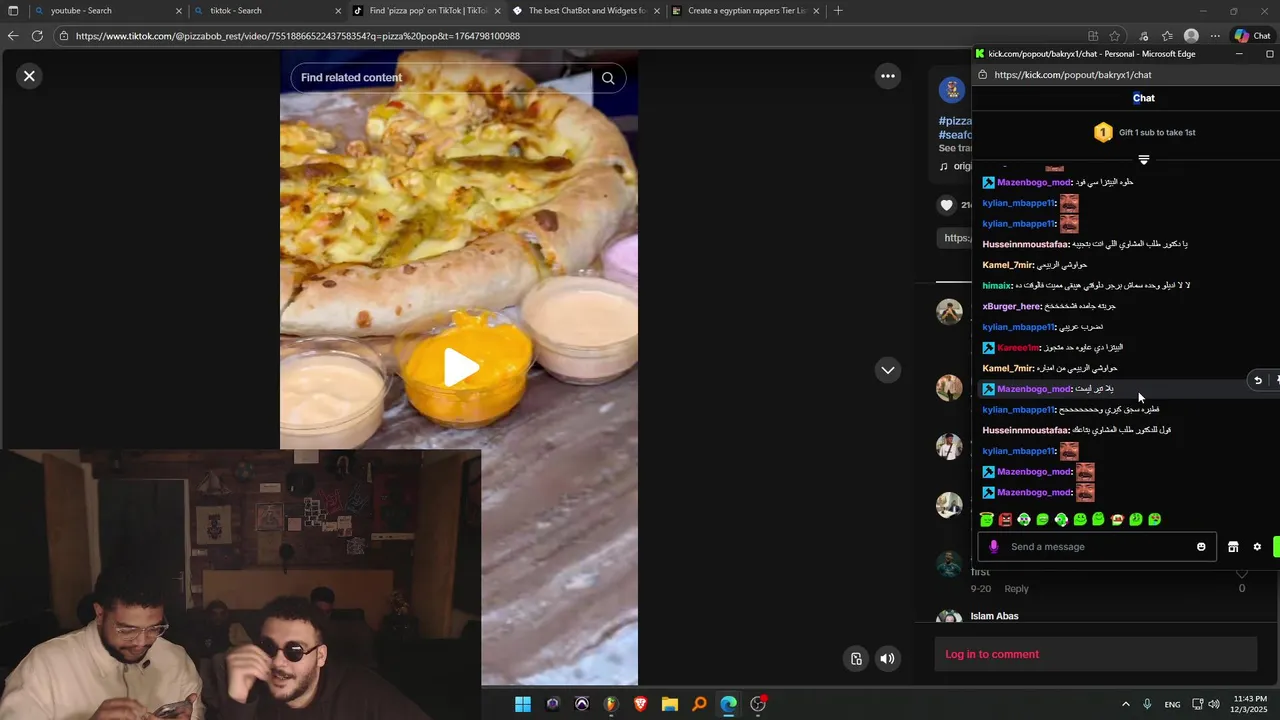The height and width of the screenshot is (720, 1280).
Task: Click taskbar microphone tray icon
Action: tap(1147, 704)
